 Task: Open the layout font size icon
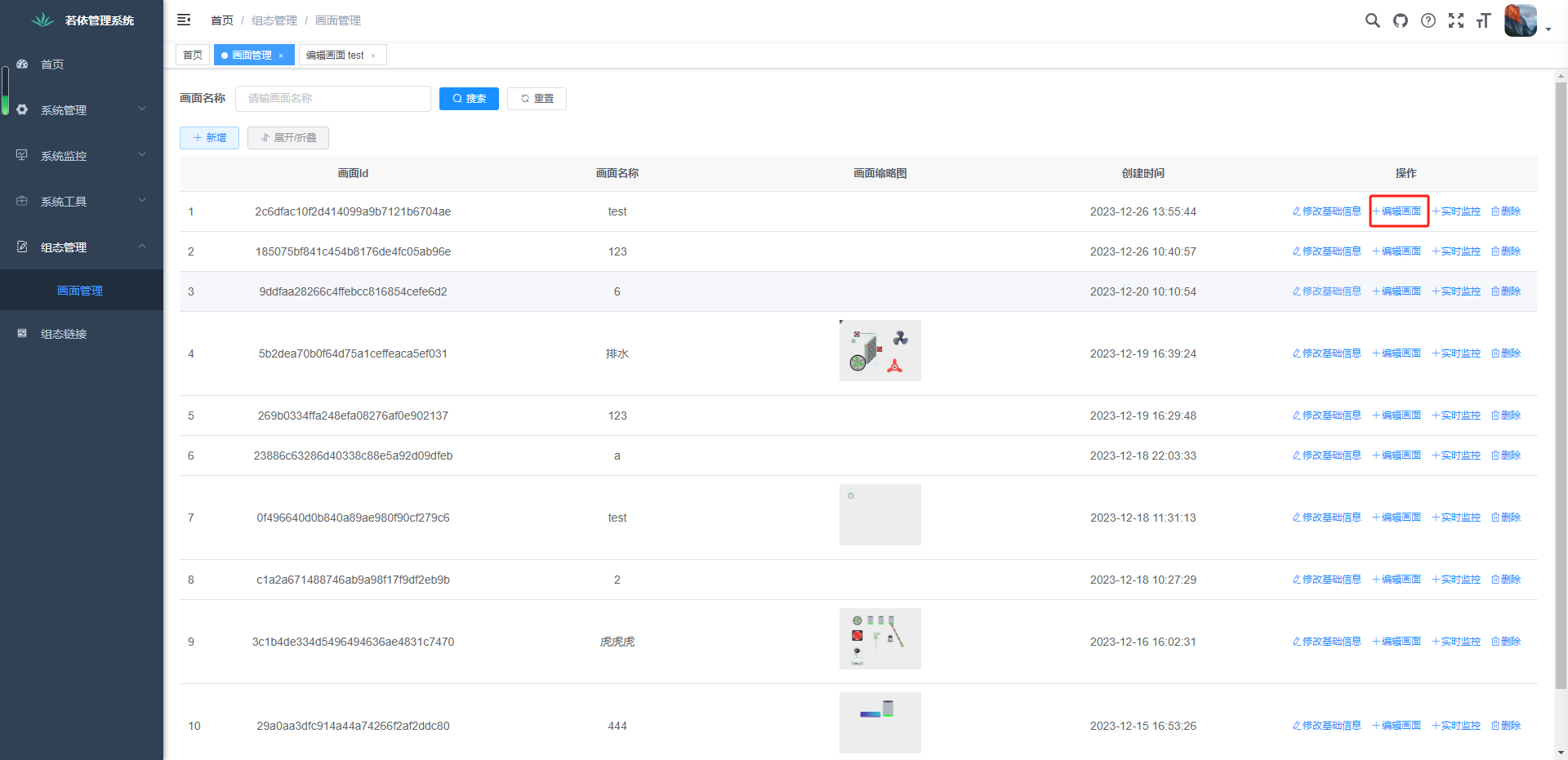(1484, 20)
